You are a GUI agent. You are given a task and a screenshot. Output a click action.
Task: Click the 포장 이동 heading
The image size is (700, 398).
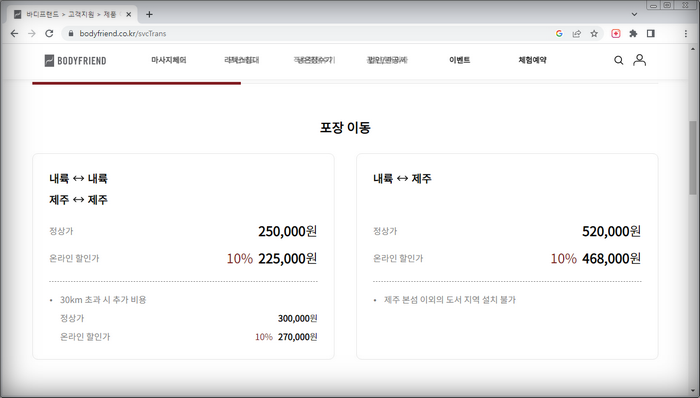(x=345, y=128)
